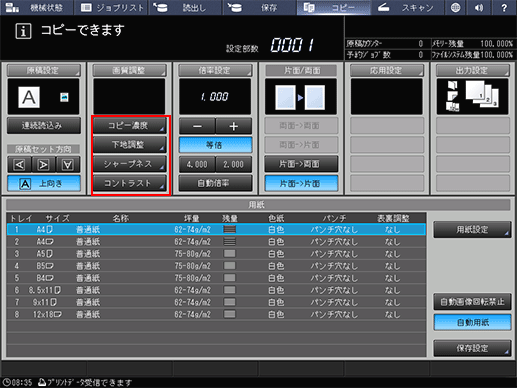Open the コントラスト contrast setting
The height and width of the screenshot is (388, 517).
[129, 183]
